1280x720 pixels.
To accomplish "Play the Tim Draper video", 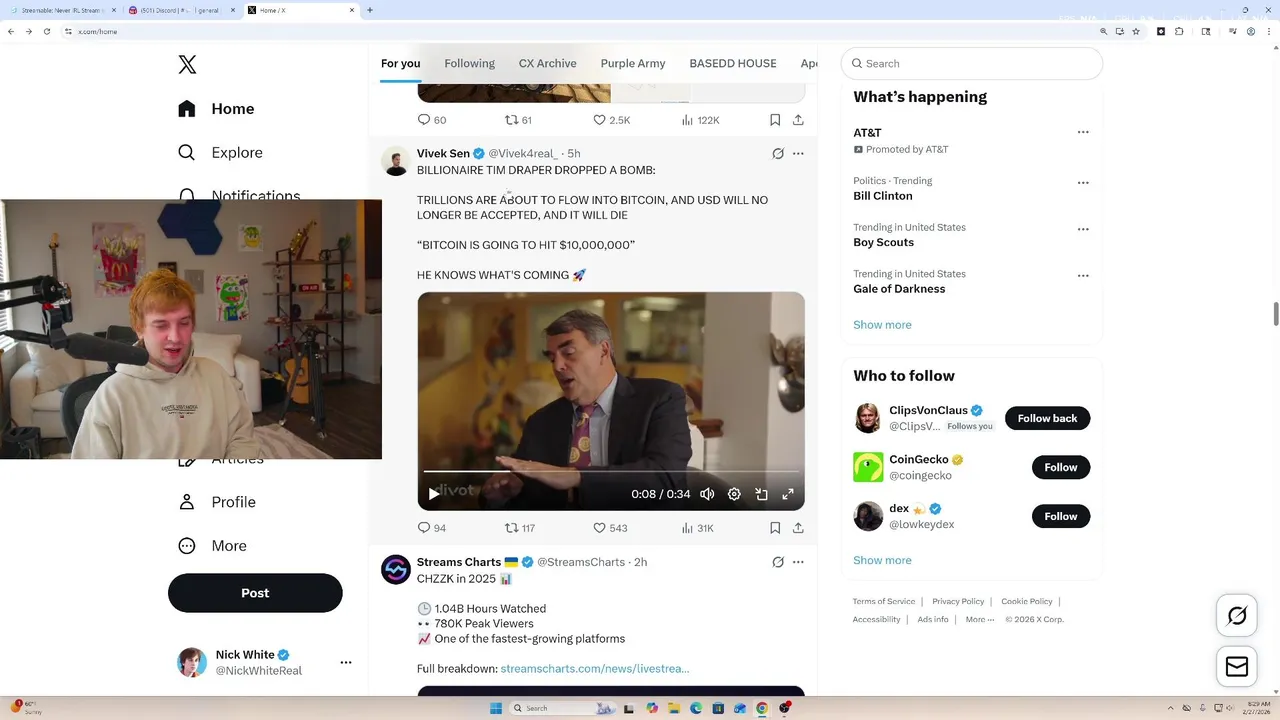I will (x=434, y=494).
